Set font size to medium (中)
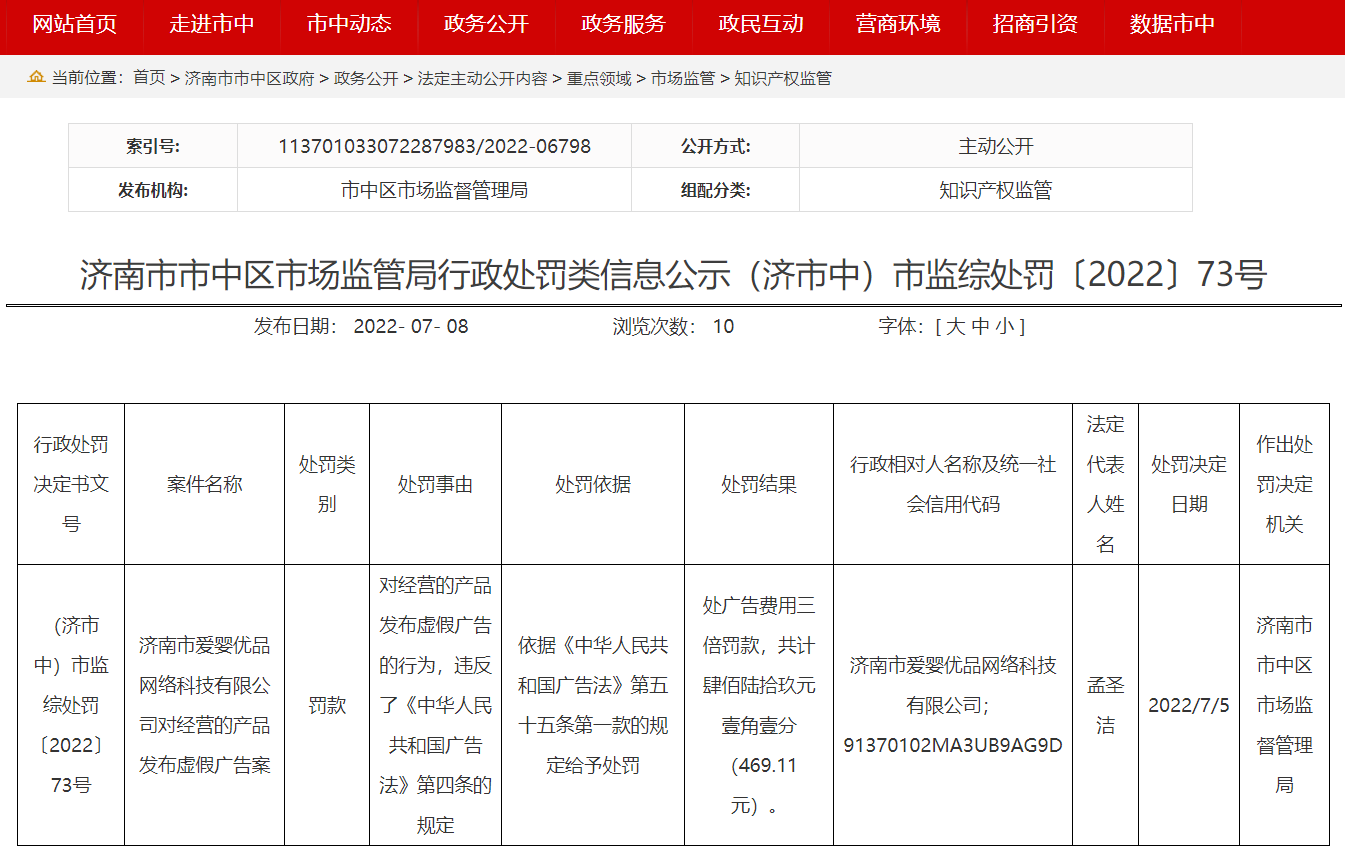 [x=981, y=326]
